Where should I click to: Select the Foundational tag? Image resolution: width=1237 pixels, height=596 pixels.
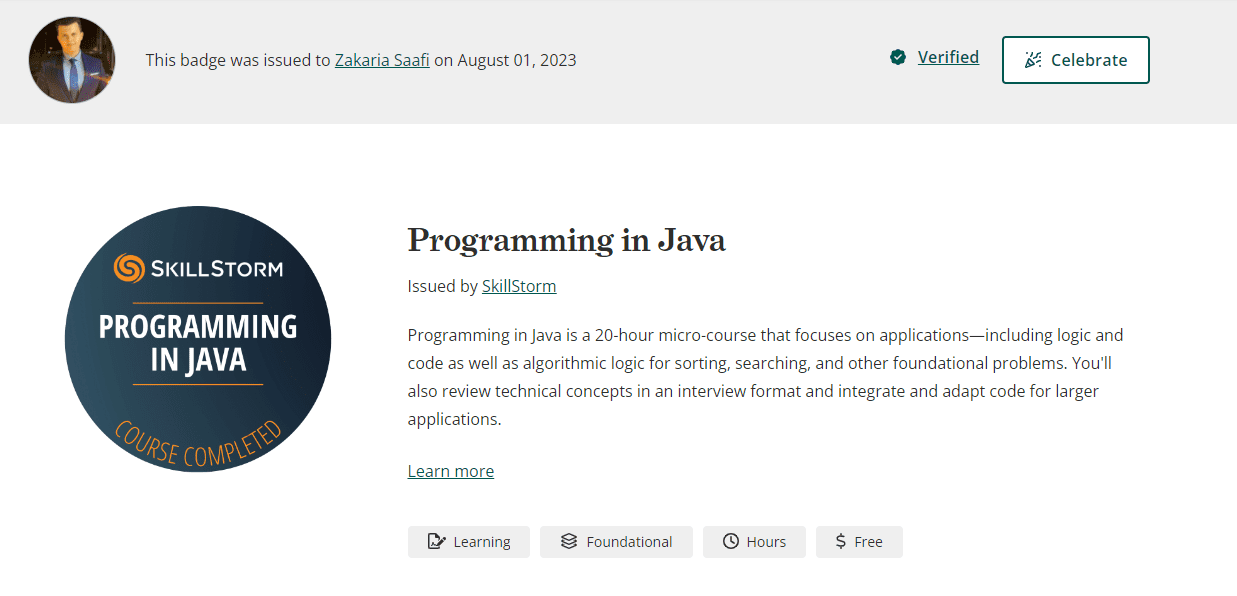tap(616, 542)
